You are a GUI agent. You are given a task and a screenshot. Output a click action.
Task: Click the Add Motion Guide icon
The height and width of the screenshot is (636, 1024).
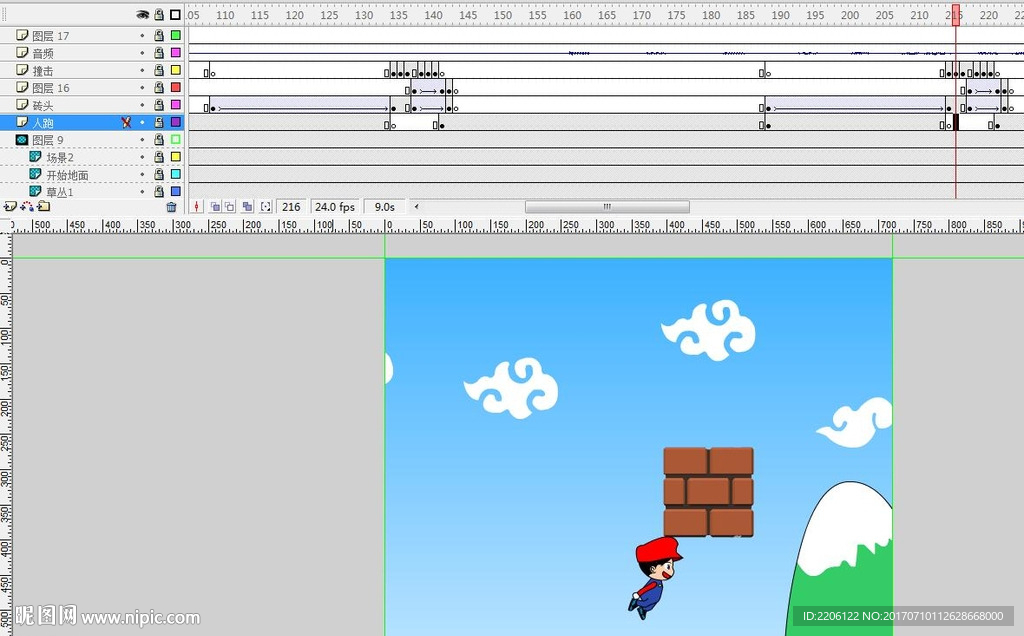[27, 206]
